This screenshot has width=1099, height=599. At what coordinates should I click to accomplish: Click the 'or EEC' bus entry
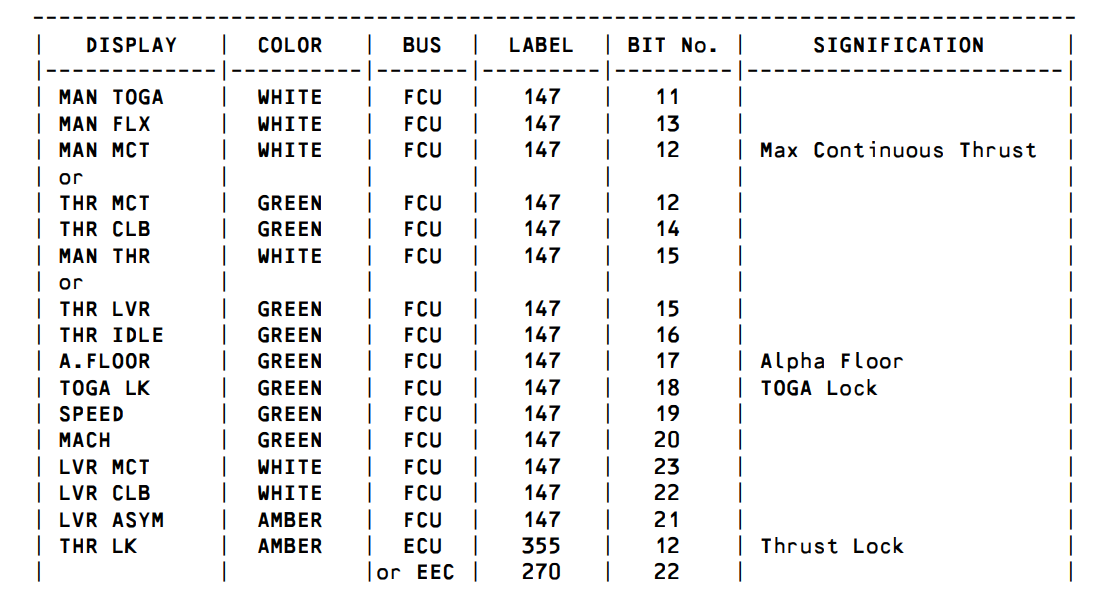coord(415,572)
